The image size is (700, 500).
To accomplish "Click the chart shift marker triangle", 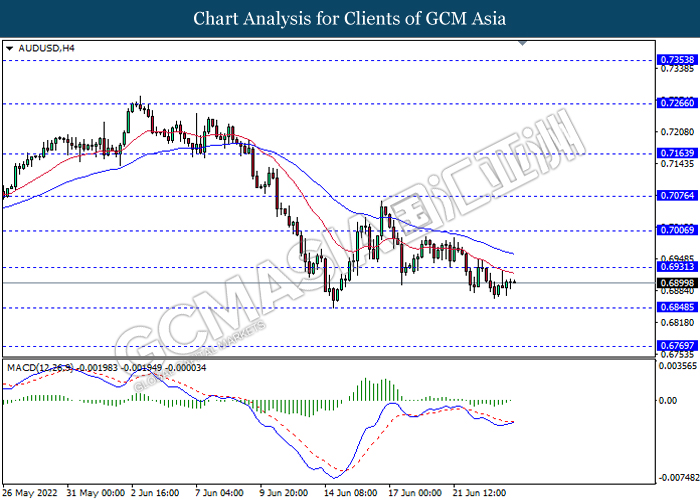I will pyautogui.click(x=523, y=43).
